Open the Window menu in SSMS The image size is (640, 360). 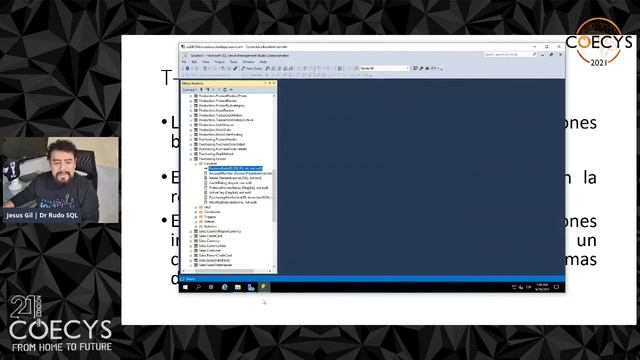click(x=249, y=62)
